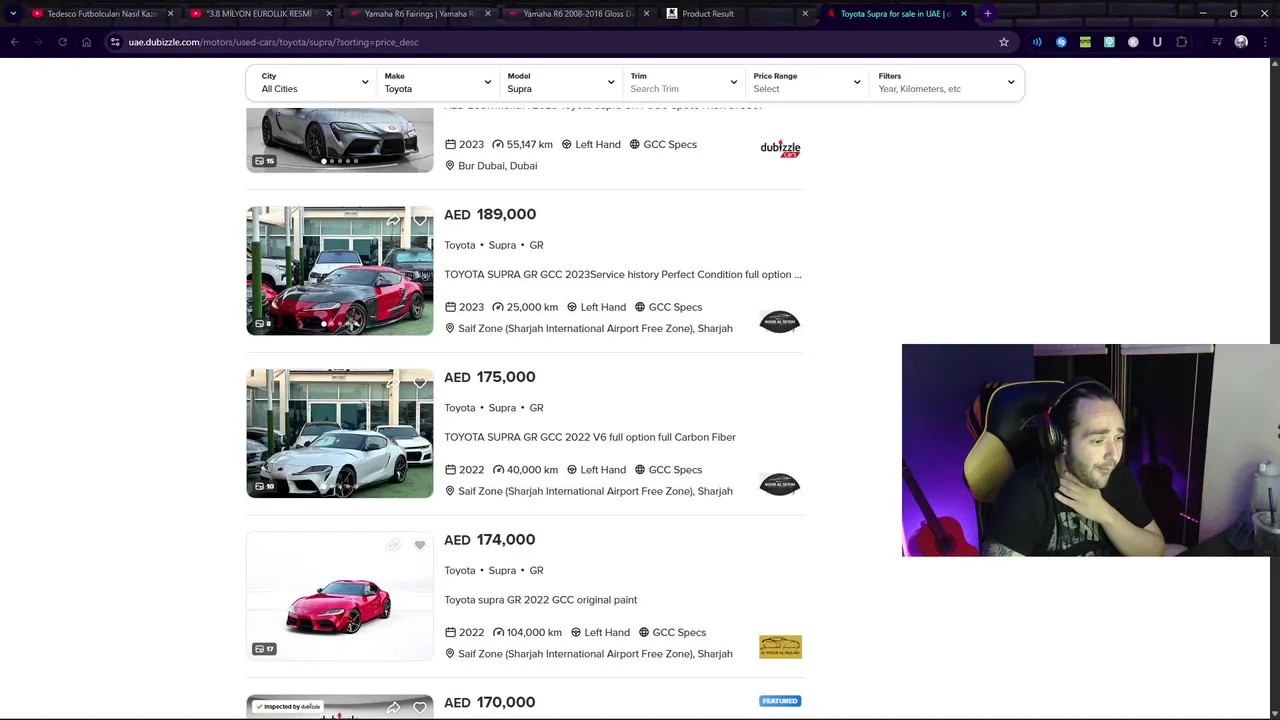The width and height of the screenshot is (1280, 720).
Task: Close the Product Result tab
Action: pos(805,14)
